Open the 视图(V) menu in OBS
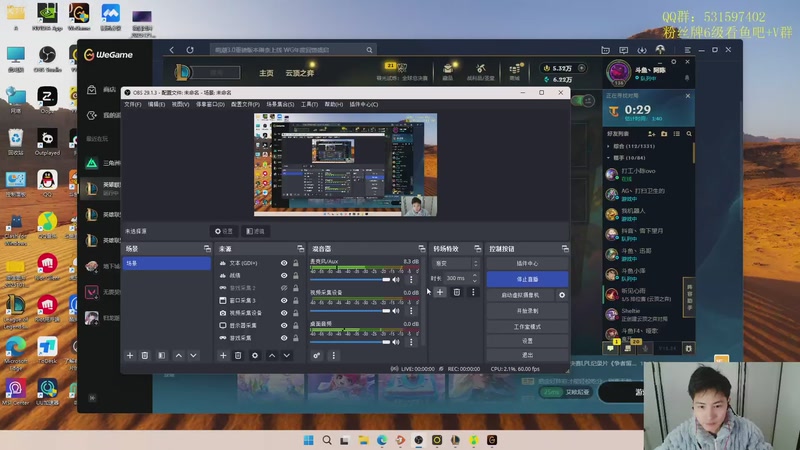800x450 pixels. [180, 104]
